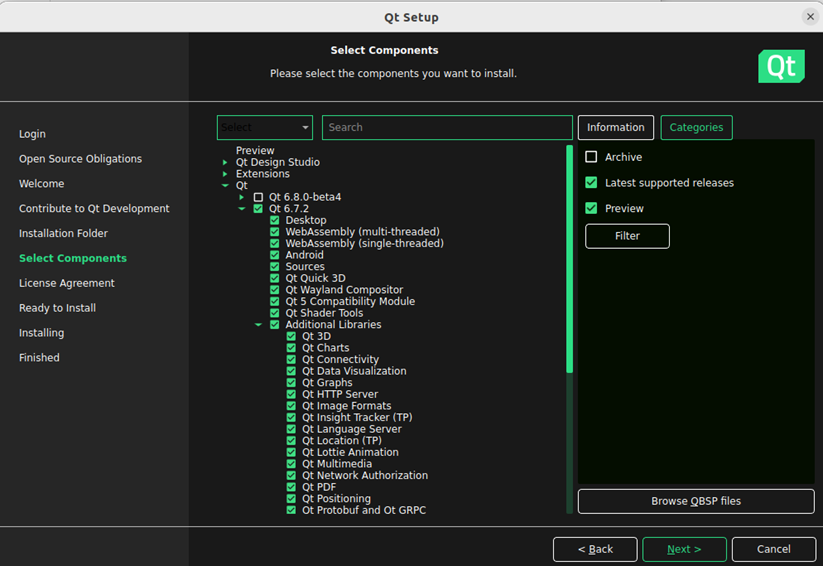This screenshot has width=823, height=566.
Task: Uncheck Qt Location (TP)
Action: pyautogui.click(x=291, y=441)
